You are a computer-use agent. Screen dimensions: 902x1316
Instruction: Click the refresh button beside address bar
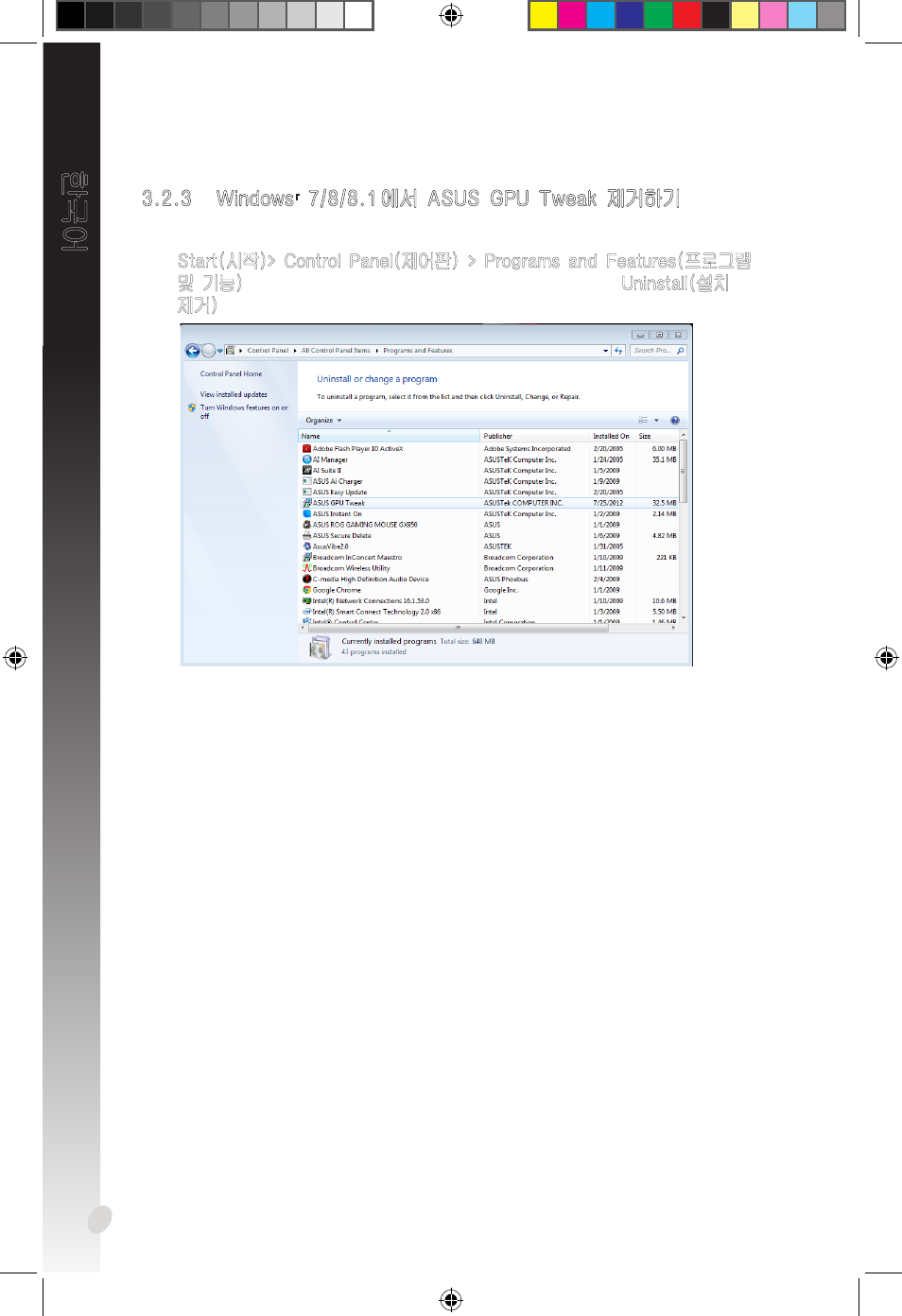click(x=618, y=351)
